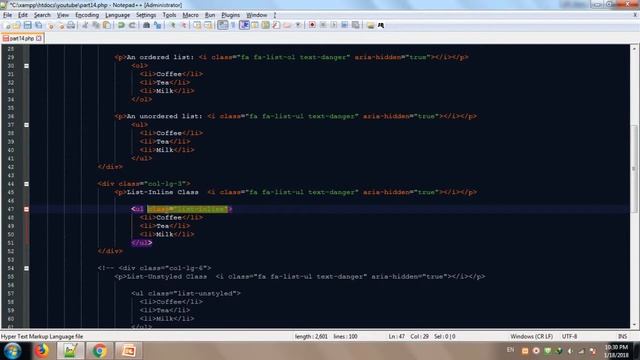Open Google Chrome from the taskbar
The width and height of the screenshot is (640, 360).
[99, 351]
